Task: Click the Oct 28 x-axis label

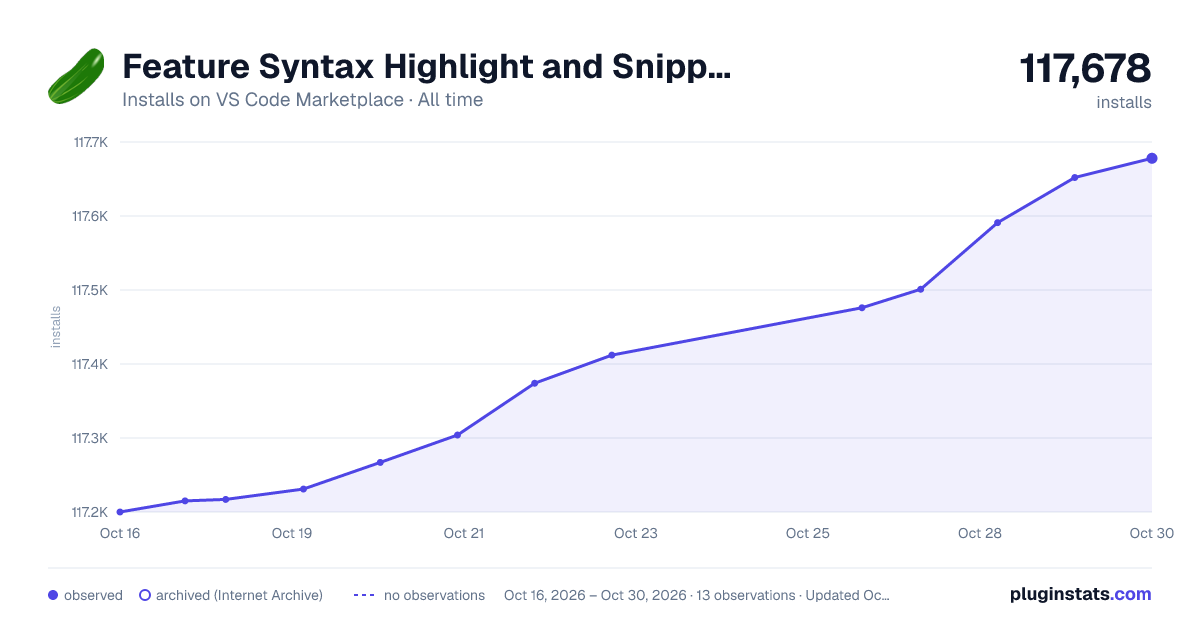Action: tap(980, 533)
